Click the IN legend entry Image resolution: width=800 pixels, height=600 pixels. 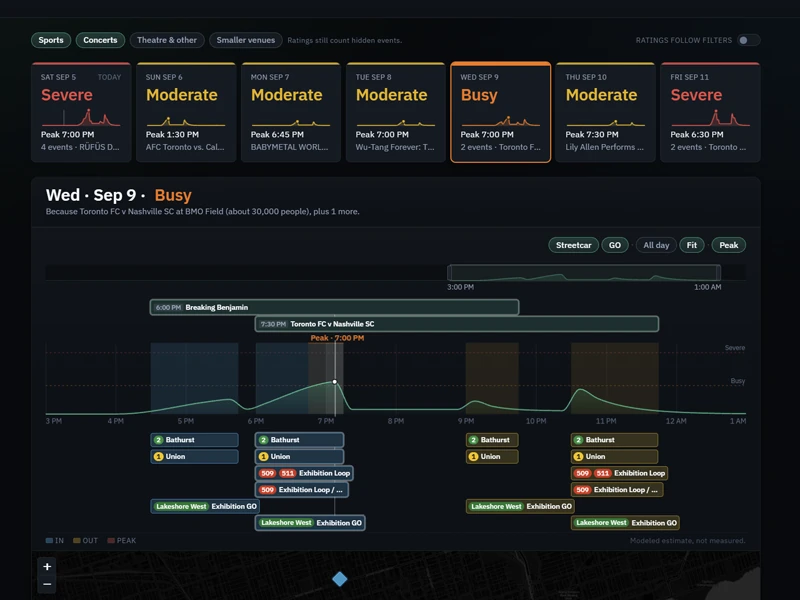tap(55, 540)
